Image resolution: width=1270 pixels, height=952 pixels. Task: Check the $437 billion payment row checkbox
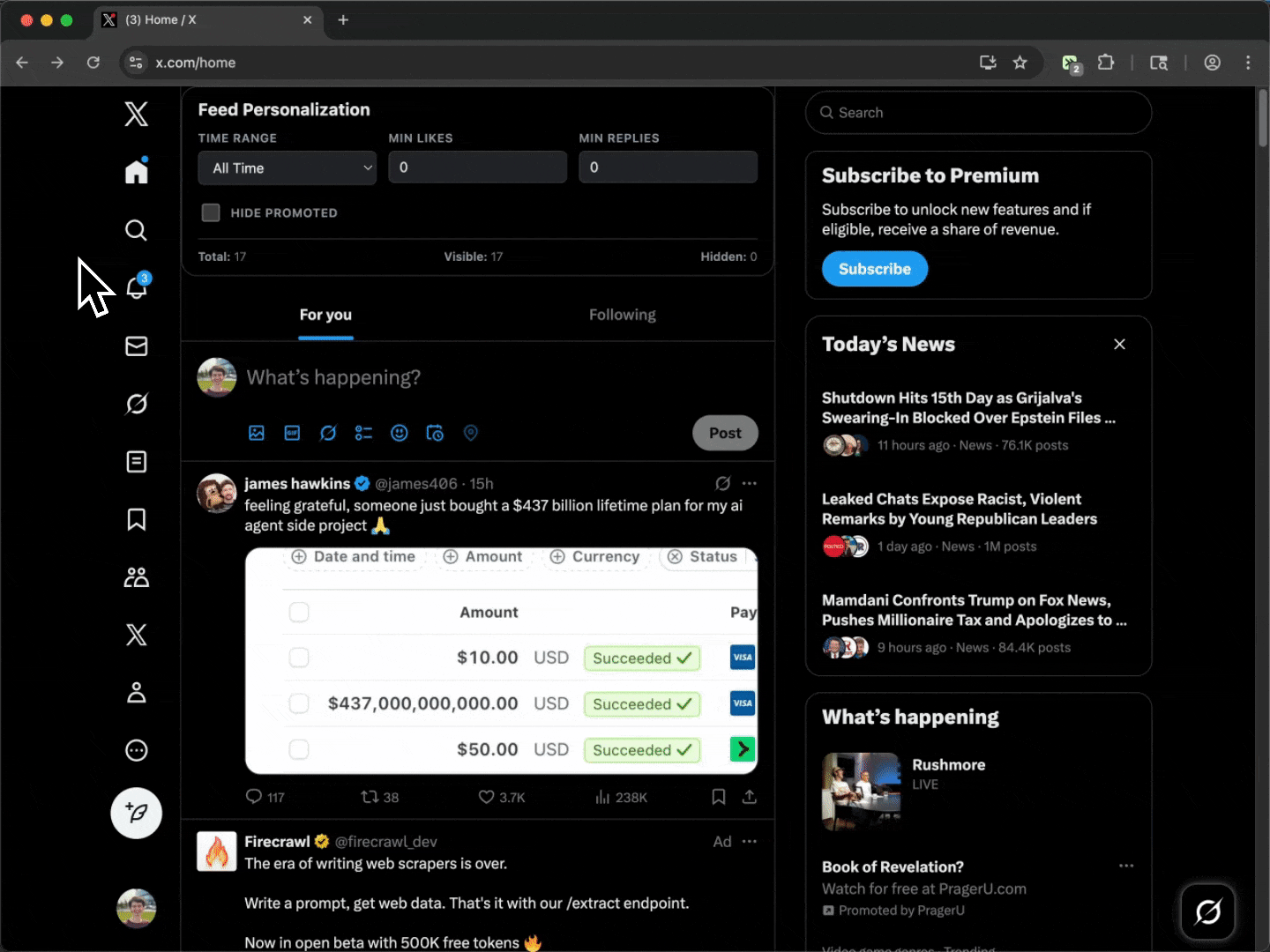pos(299,703)
